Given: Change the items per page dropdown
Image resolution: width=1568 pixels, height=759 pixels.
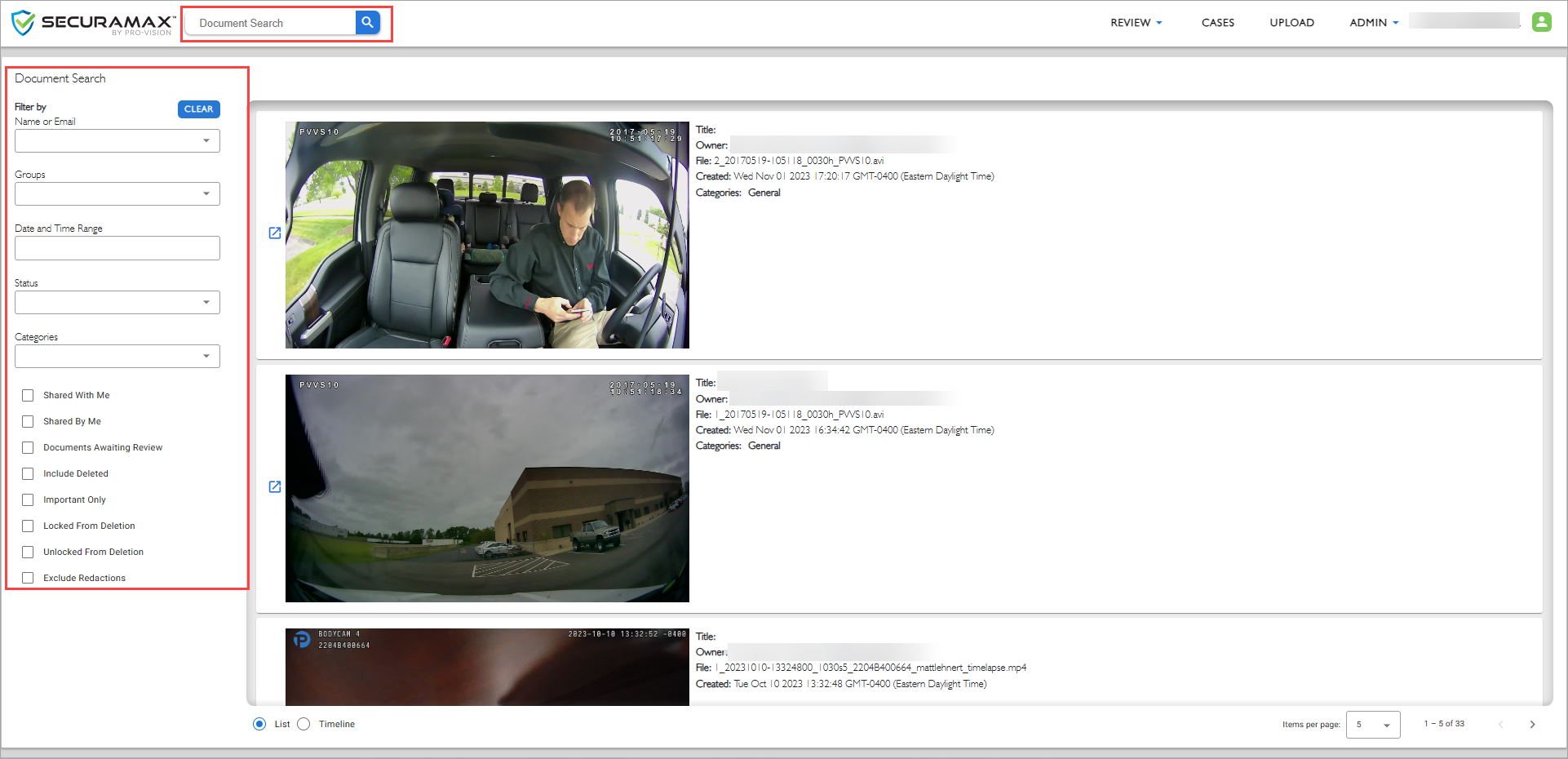Looking at the screenshot, I should (1373, 724).
